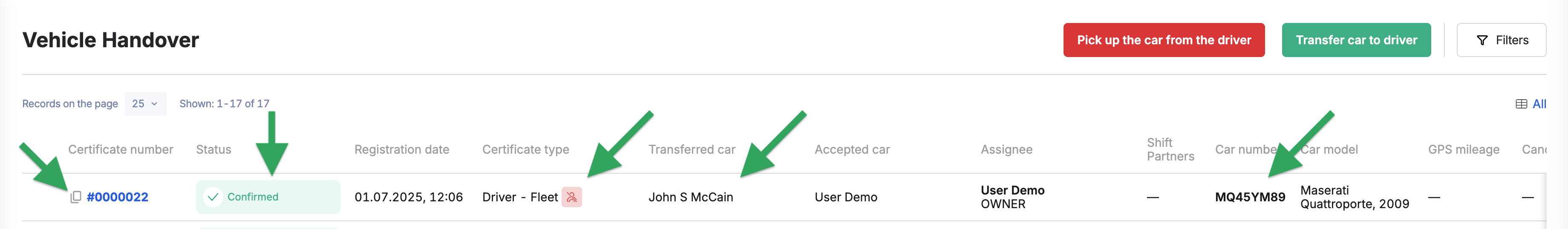
Task: Select the All columns view link
Action: [1539, 104]
